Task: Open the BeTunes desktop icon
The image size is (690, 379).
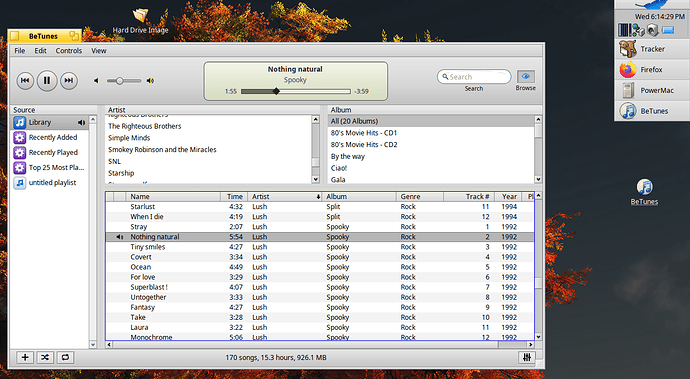Action: point(644,192)
